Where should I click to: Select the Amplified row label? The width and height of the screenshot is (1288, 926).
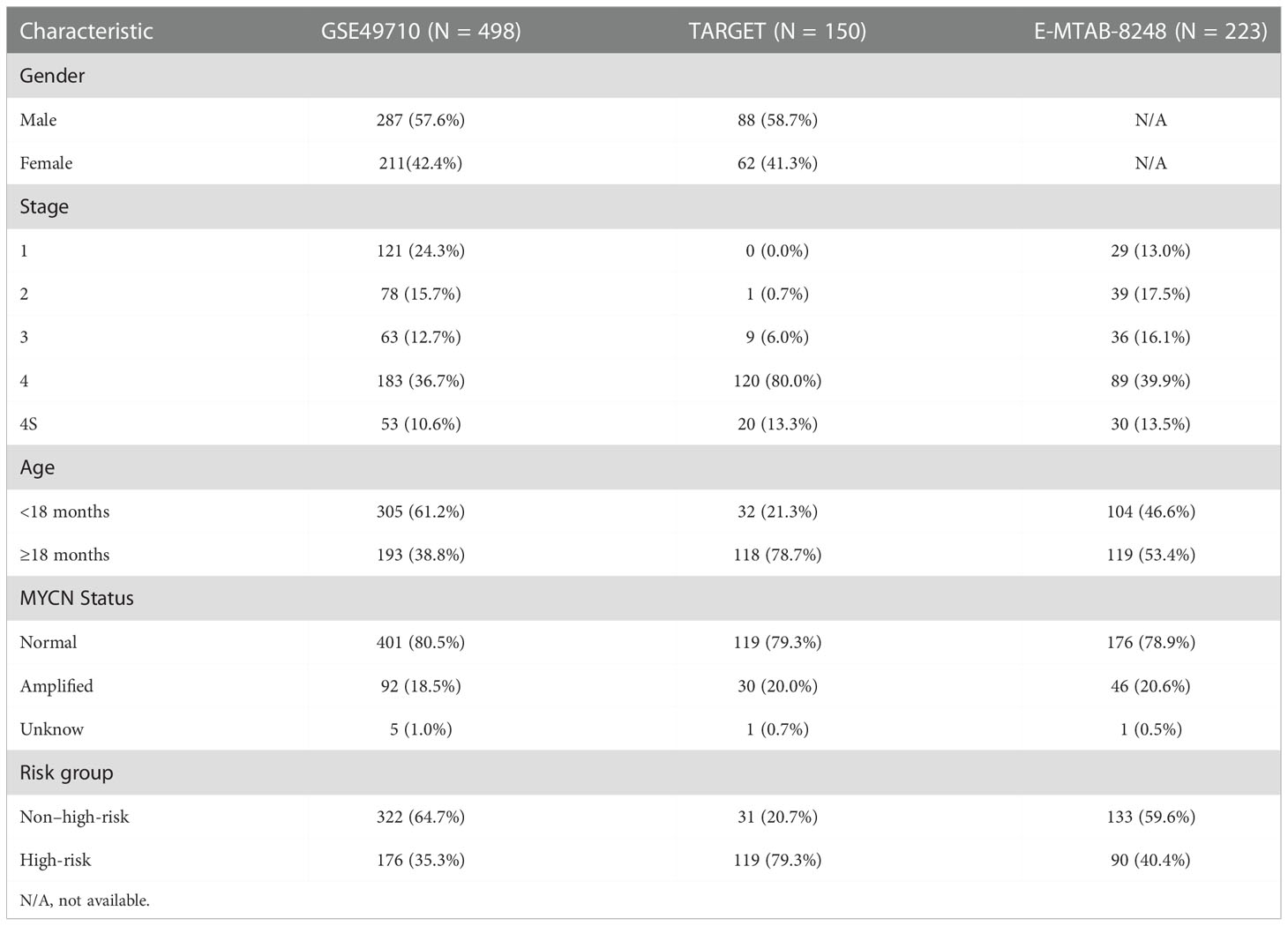[x=56, y=686]
